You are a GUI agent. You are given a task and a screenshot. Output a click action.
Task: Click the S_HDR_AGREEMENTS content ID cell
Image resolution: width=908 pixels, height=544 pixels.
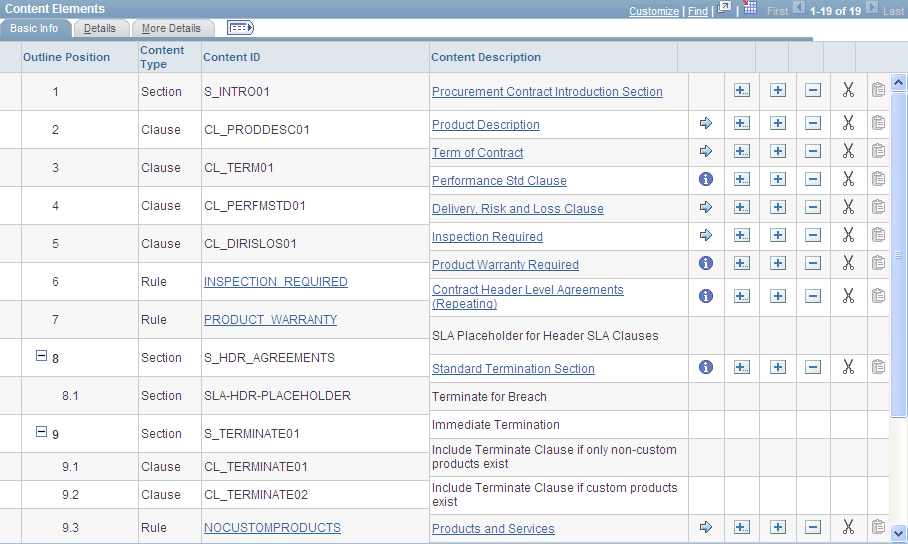tap(269, 358)
